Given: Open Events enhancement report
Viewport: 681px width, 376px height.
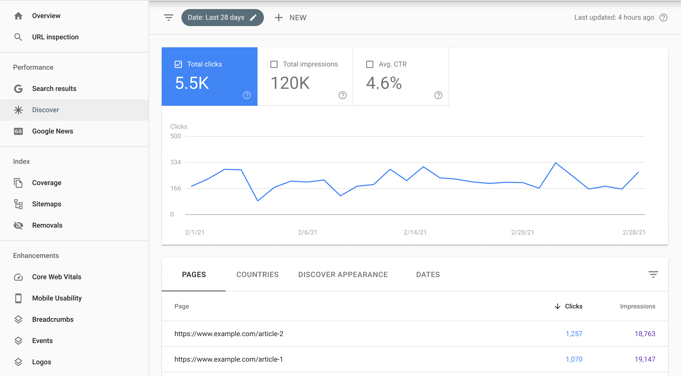Looking at the screenshot, I should pos(74,341).
